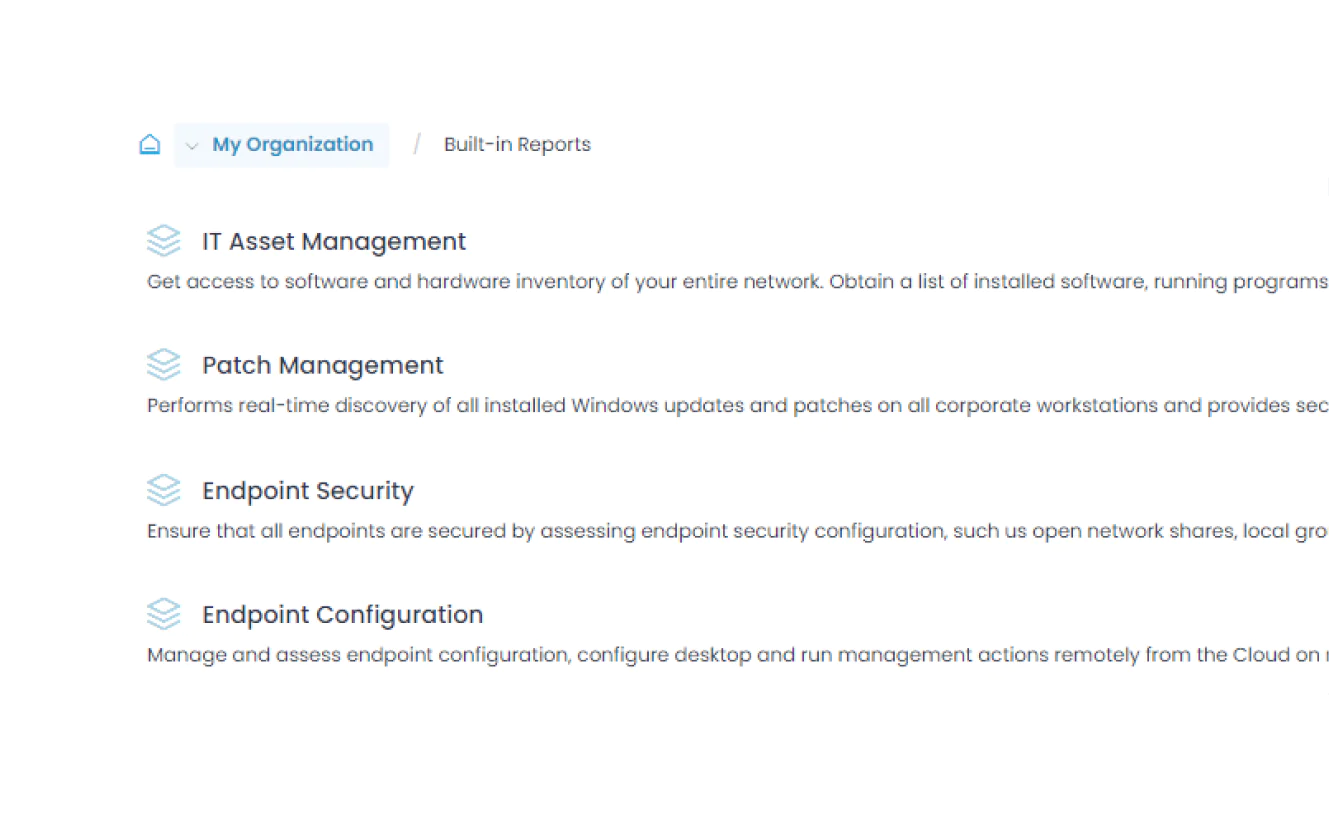The image size is (1329, 825).
Task: Click the 'Ensure that all endpoints' description
Action: (x=737, y=531)
